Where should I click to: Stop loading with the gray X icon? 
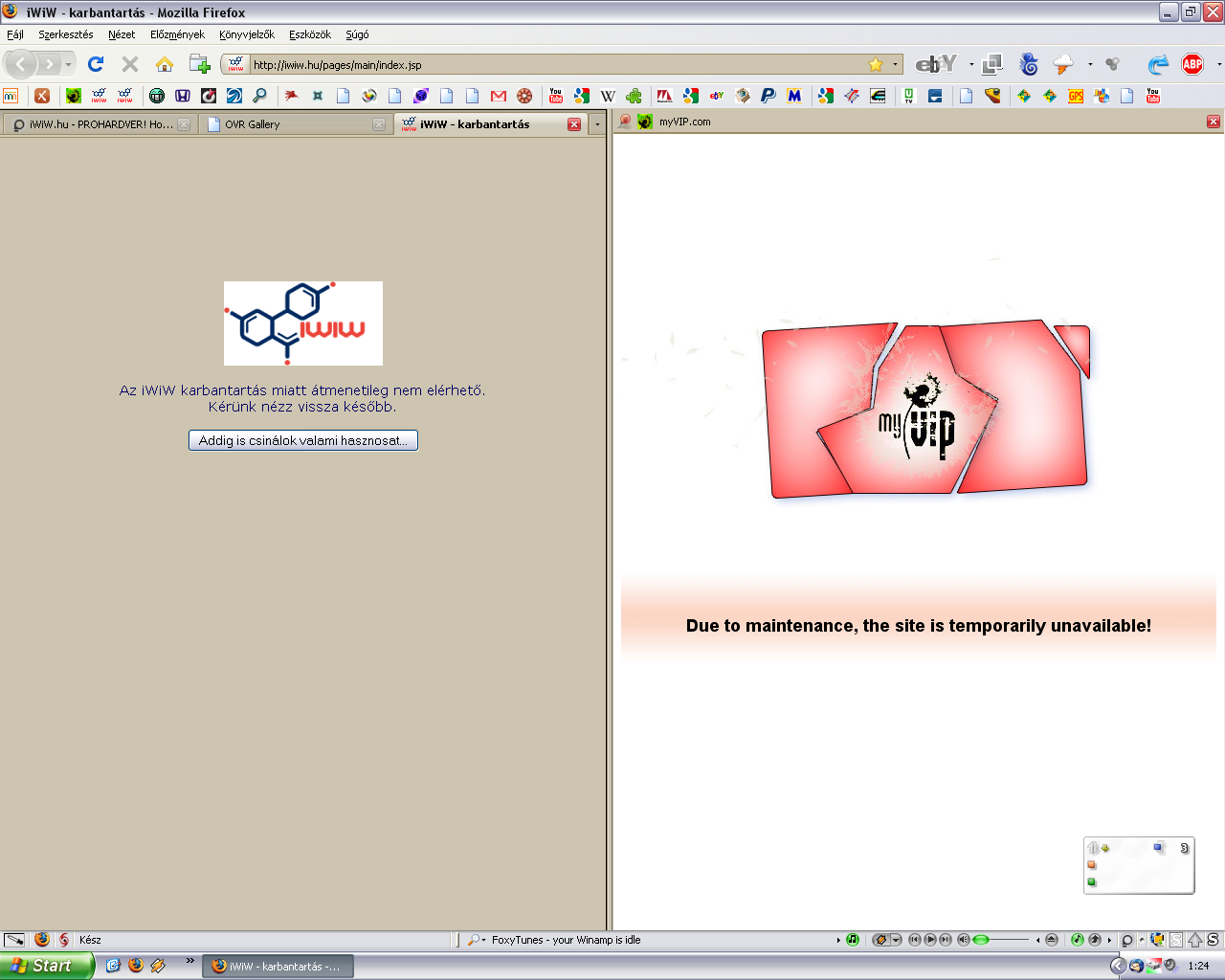click(x=130, y=64)
